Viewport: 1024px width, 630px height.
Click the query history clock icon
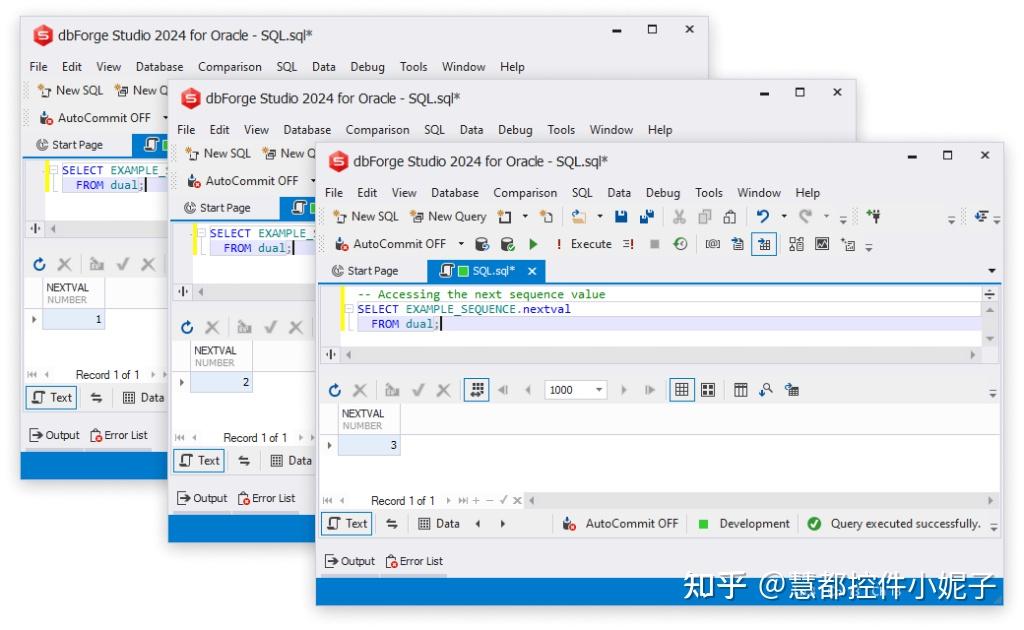coord(680,244)
